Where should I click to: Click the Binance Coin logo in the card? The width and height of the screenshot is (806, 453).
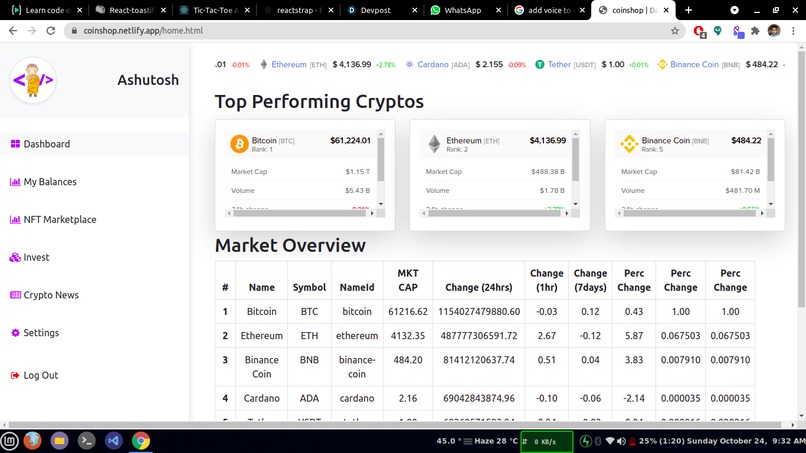click(x=629, y=144)
